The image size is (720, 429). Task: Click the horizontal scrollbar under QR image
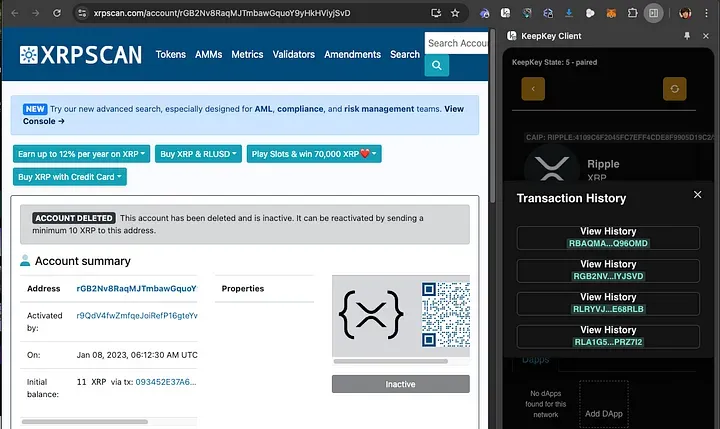[391, 361]
